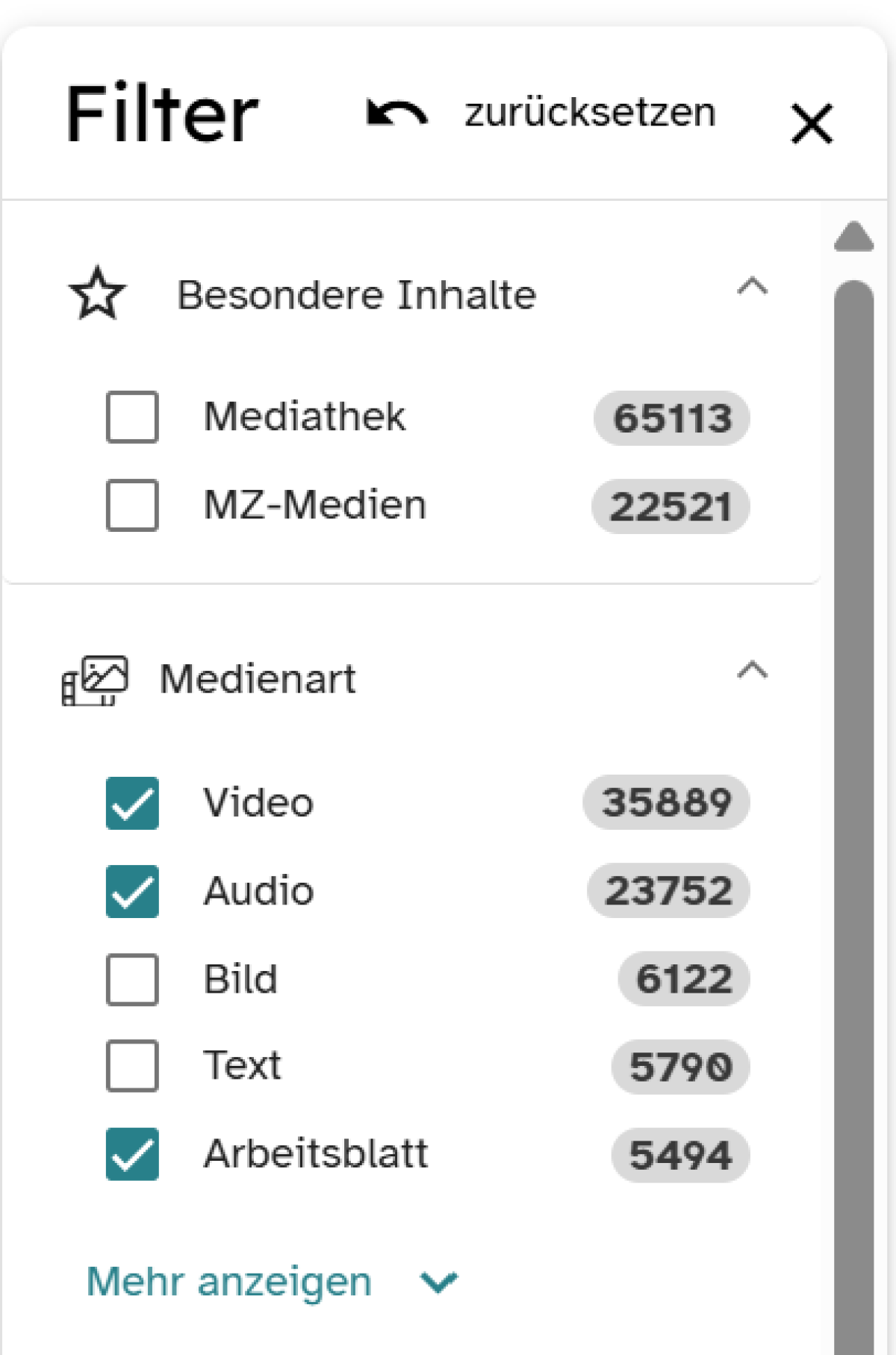Click the scrollbar up arrow
This screenshot has height=1355, width=896.
(853, 236)
